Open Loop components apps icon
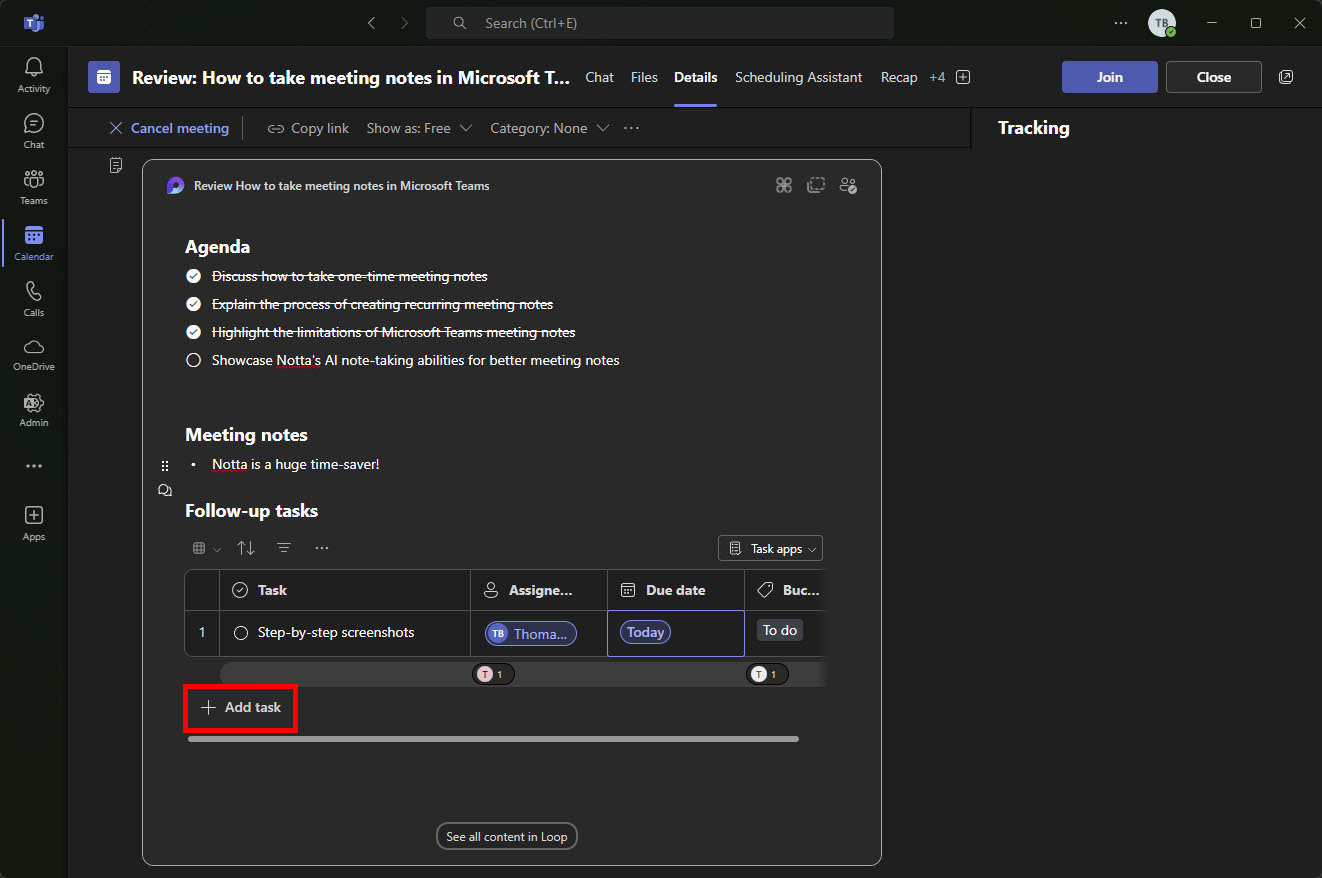 (x=784, y=185)
